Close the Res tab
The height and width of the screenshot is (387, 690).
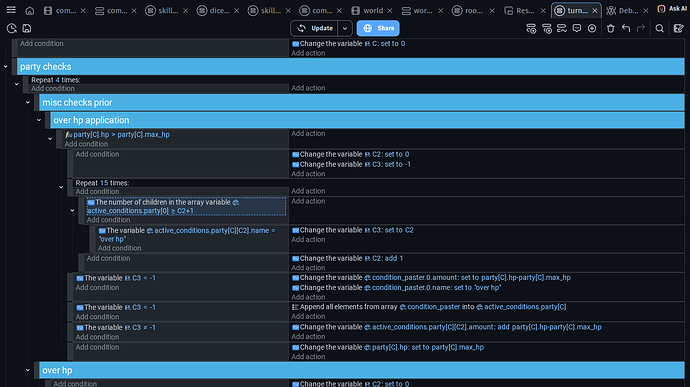[543, 11]
